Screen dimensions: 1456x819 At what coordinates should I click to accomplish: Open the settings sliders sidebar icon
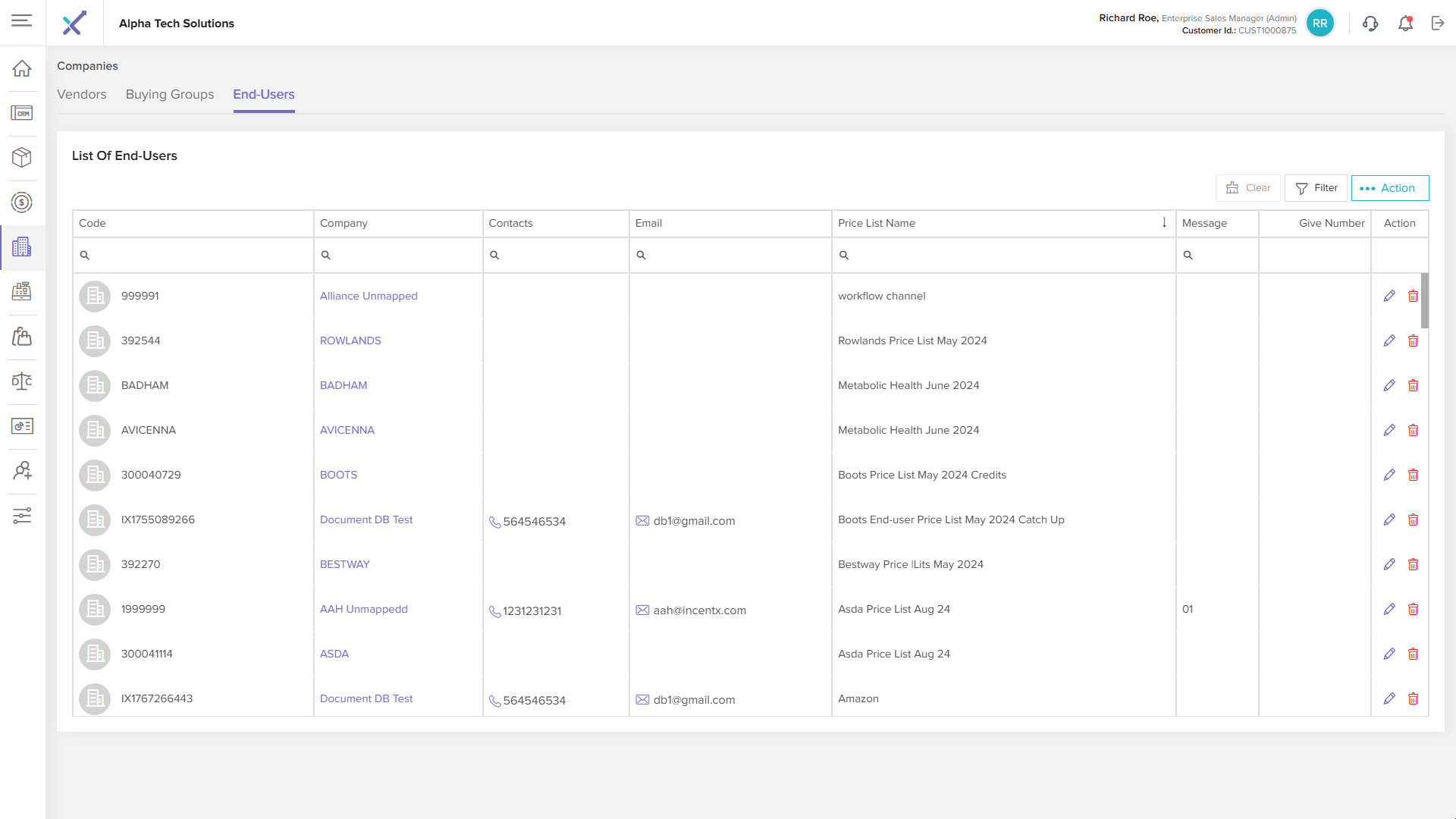click(22, 516)
